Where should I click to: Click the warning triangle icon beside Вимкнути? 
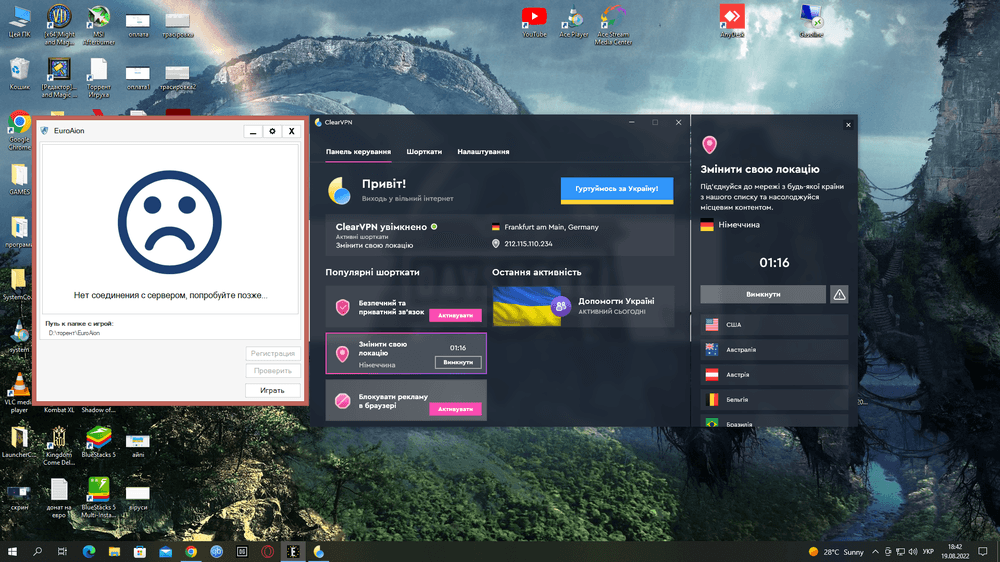839,294
